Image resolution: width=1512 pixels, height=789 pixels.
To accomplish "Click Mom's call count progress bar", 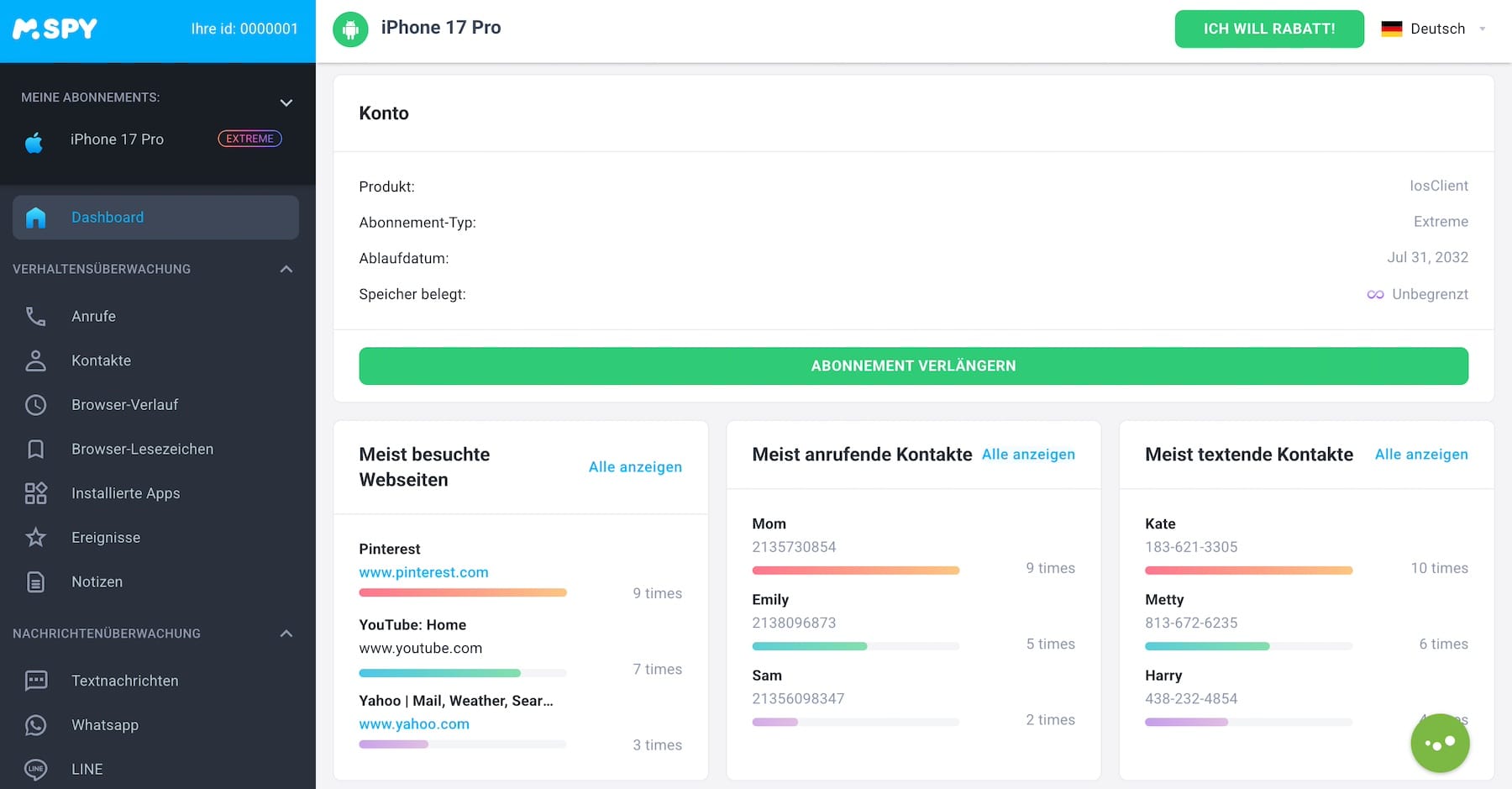I will click(x=856, y=571).
